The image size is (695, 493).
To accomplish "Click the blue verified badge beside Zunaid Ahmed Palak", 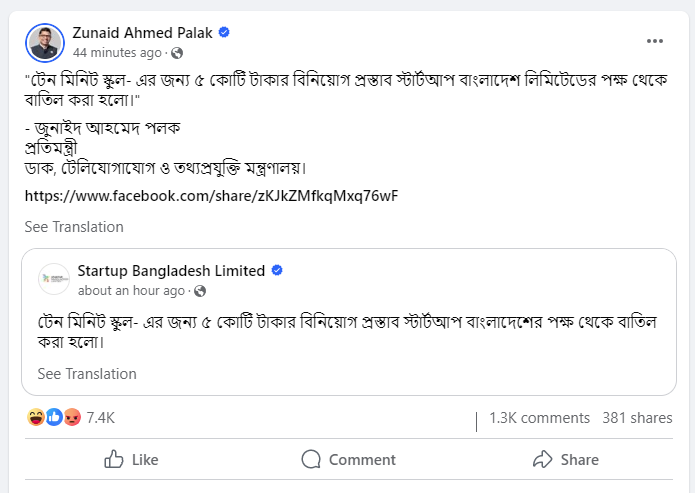I will click(224, 33).
